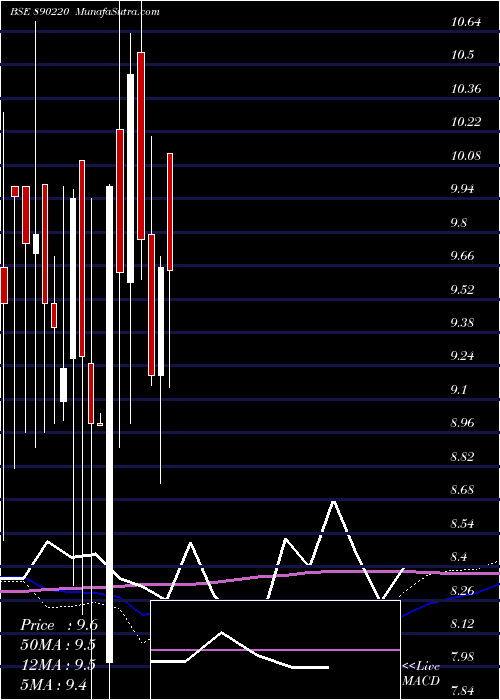Click the 10.36 price axis label
The height and width of the screenshot is (700, 500).
(x=466, y=88)
